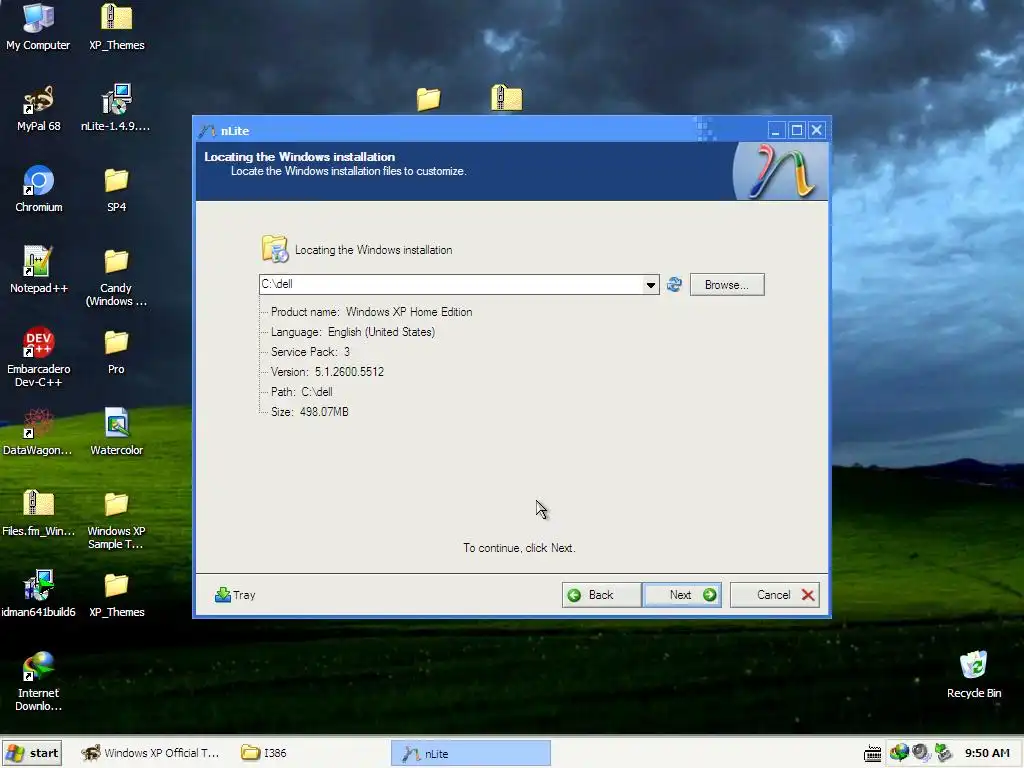The height and width of the screenshot is (768, 1024).
Task: Select the nLite-1.4.9 installer icon
Action: 116,108
